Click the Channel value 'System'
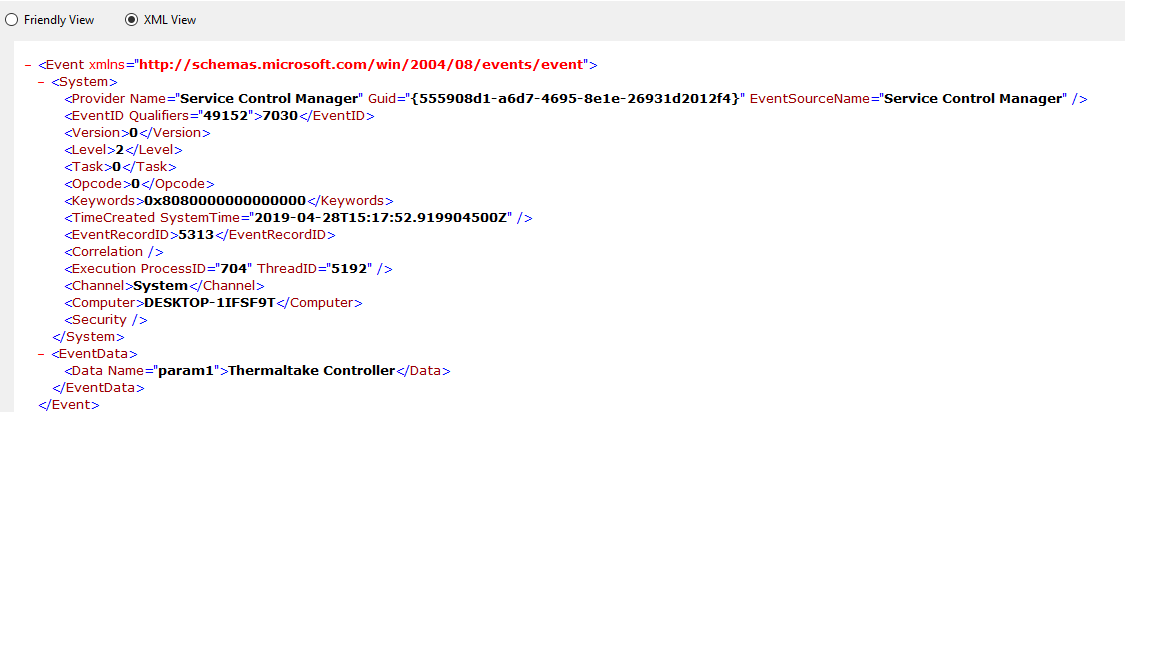The image size is (1152, 648). point(160,285)
